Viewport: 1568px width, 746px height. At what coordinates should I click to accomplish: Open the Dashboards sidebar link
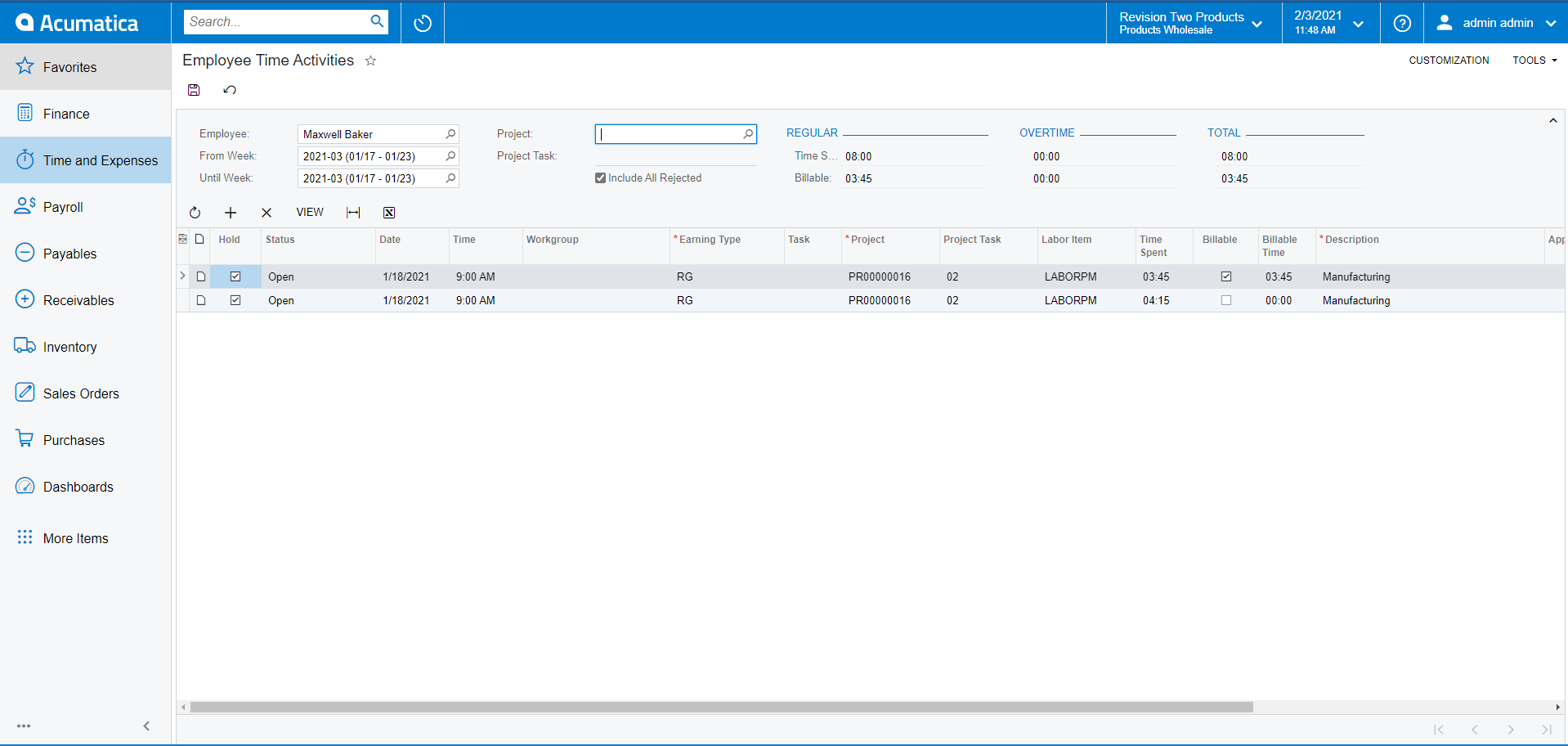(x=86, y=487)
